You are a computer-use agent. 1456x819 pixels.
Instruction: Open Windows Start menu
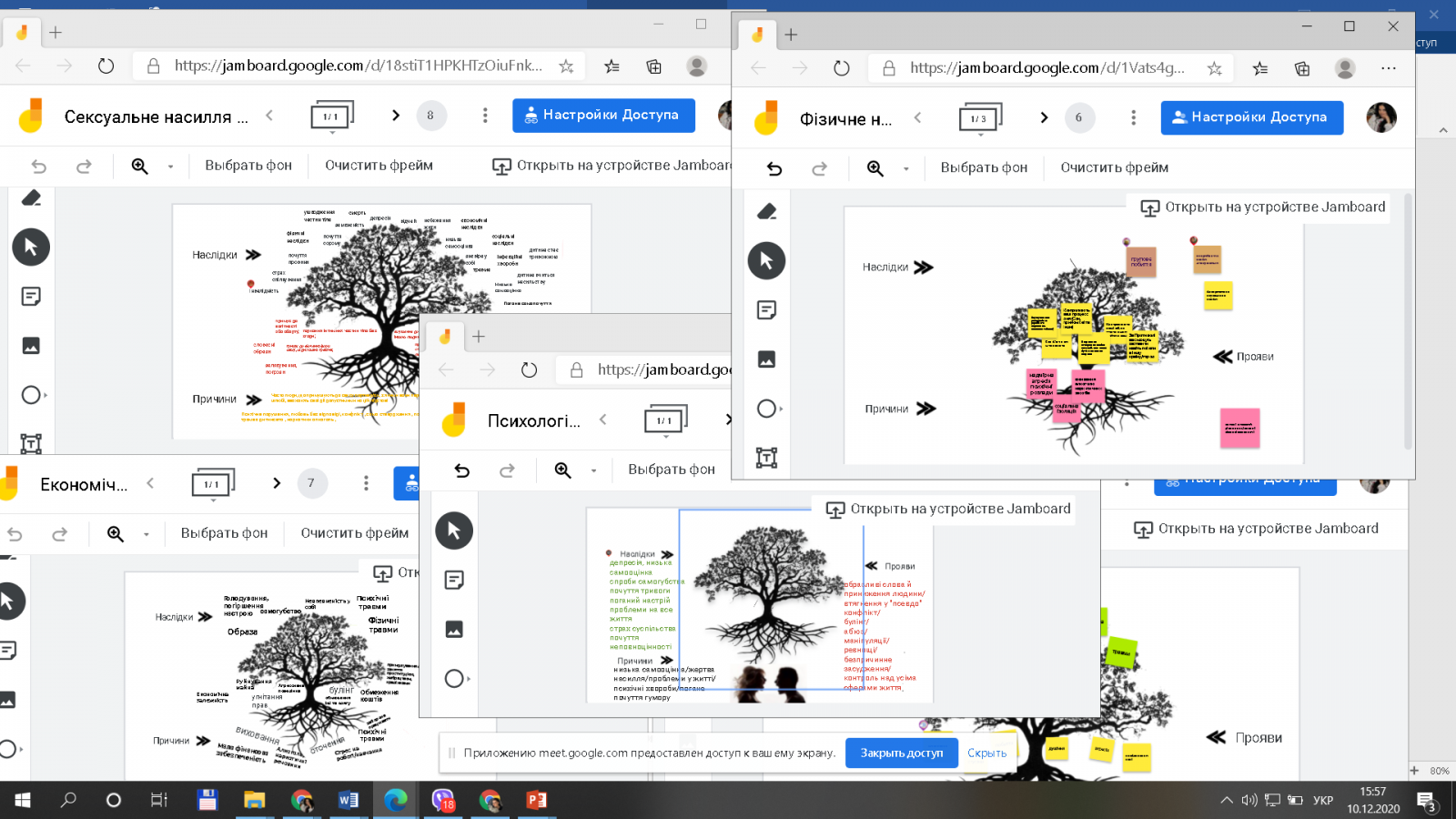point(22,800)
